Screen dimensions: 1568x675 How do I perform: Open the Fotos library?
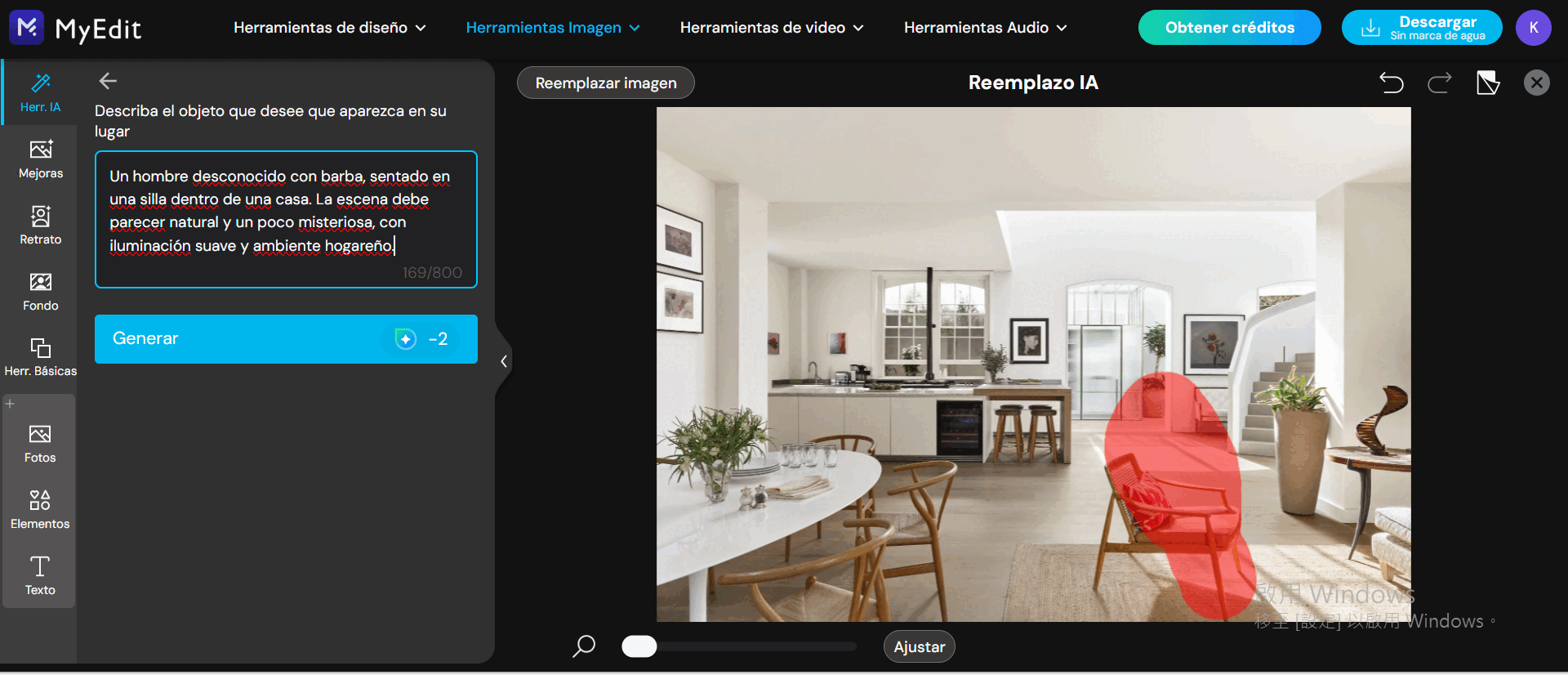(40, 444)
